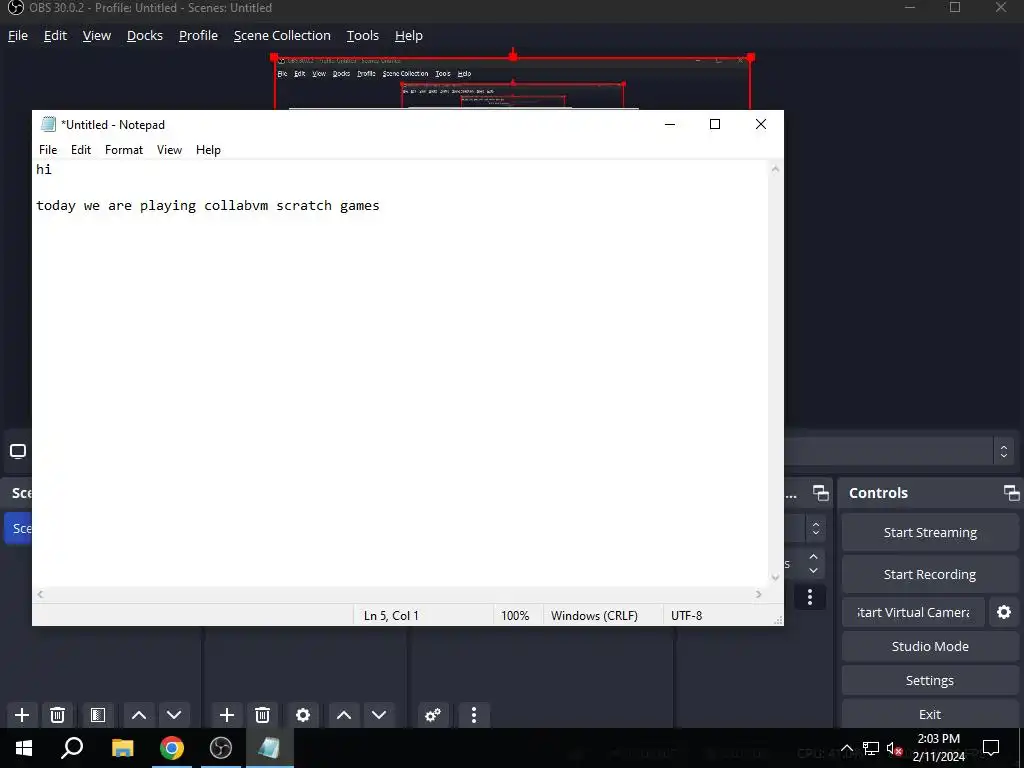
Task: Click muted volume tray icon
Action: [x=895, y=748]
